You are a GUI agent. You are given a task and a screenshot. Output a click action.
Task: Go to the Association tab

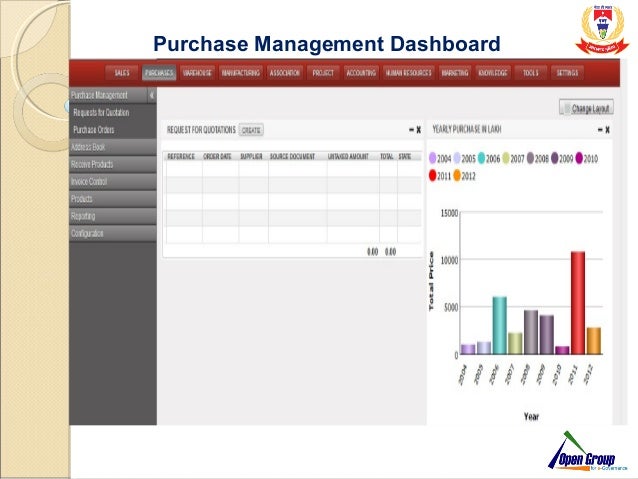pos(285,73)
